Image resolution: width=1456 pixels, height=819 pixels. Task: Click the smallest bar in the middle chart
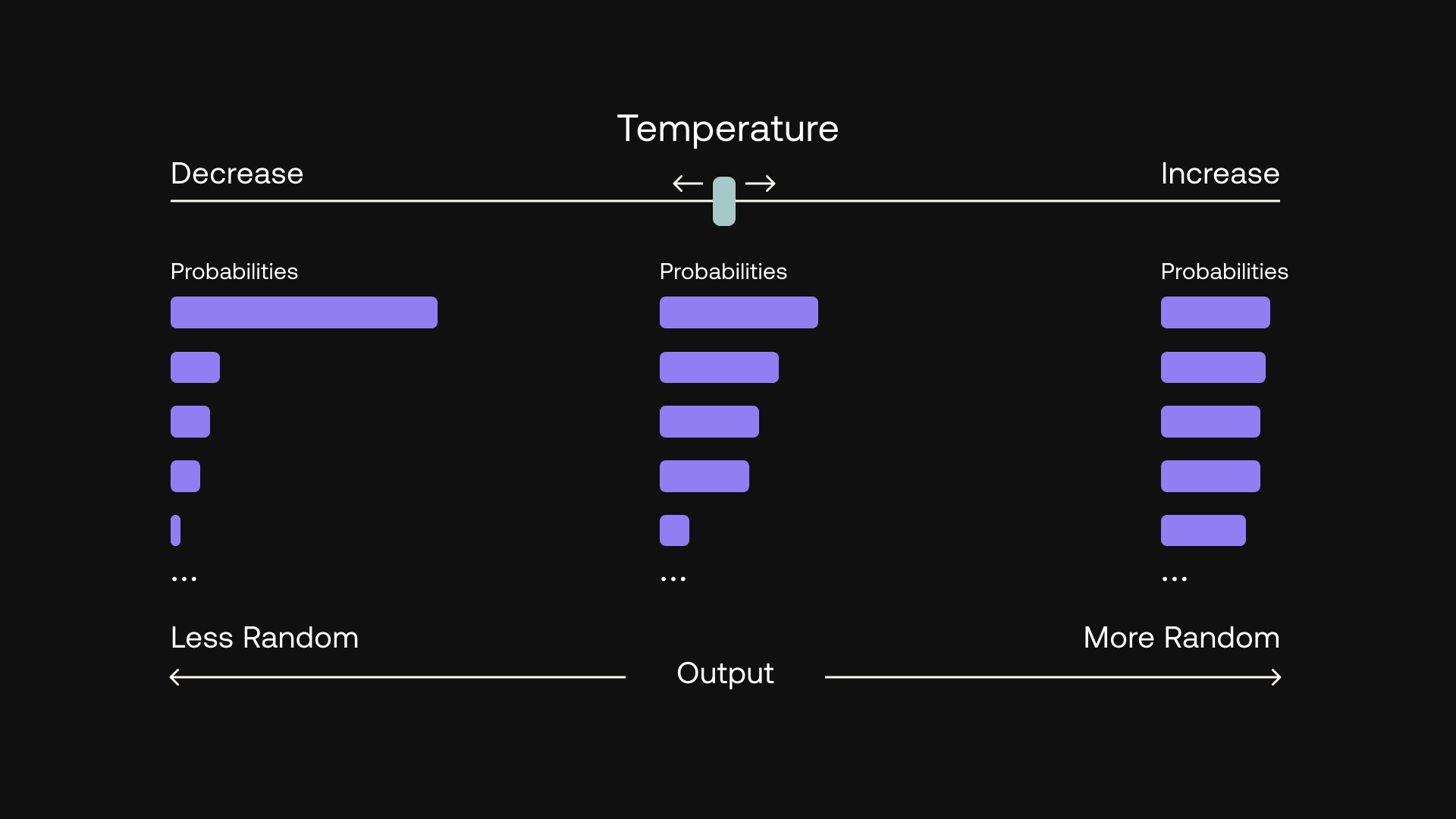click(674, 530)
